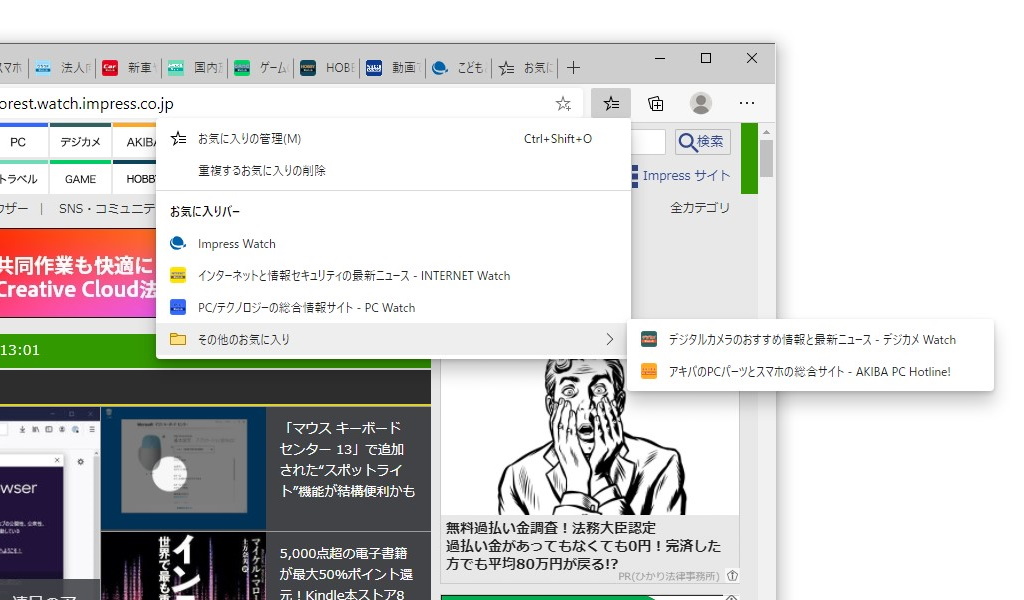Toggle the Favorites panel star icon

[611, 103]
